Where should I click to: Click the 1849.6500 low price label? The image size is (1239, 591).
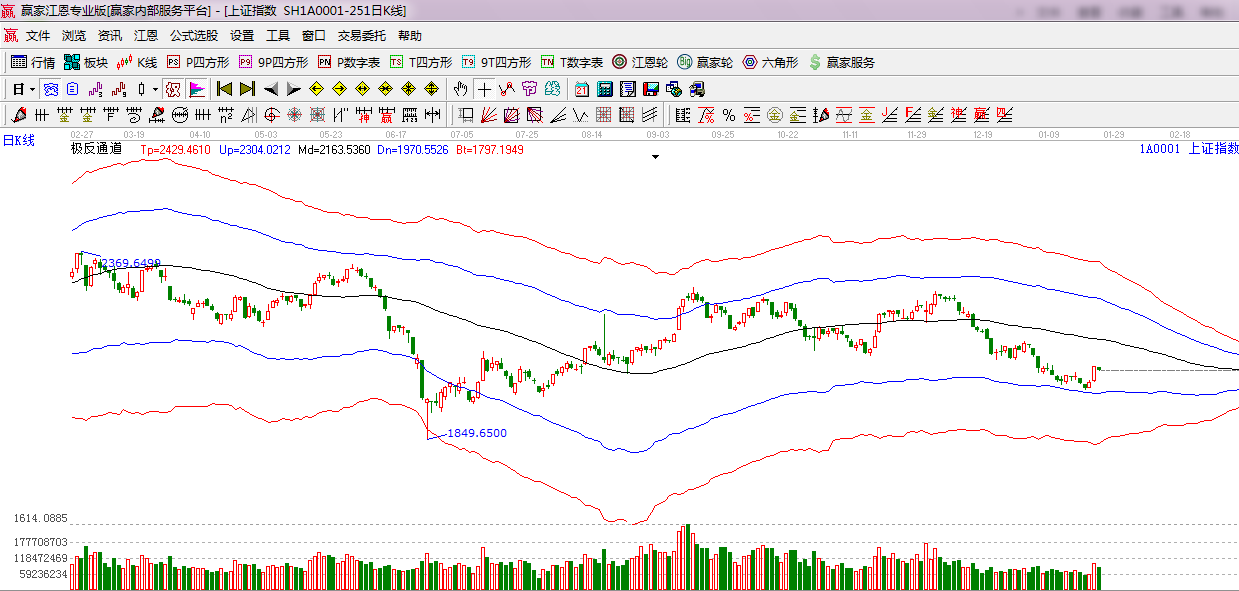(476, 433)
